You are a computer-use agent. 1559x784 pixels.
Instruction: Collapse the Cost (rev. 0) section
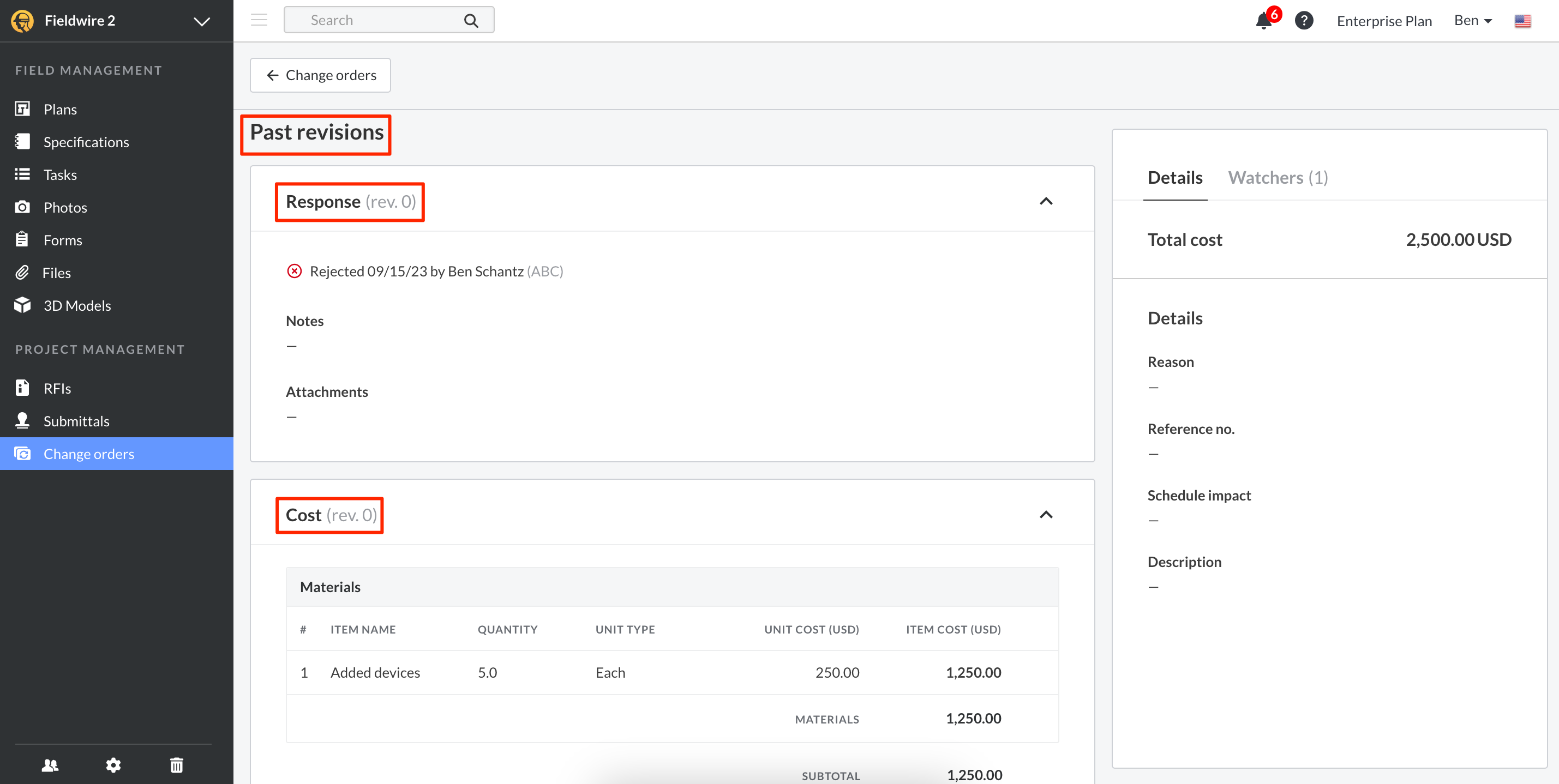click(x=1046, y=515)
